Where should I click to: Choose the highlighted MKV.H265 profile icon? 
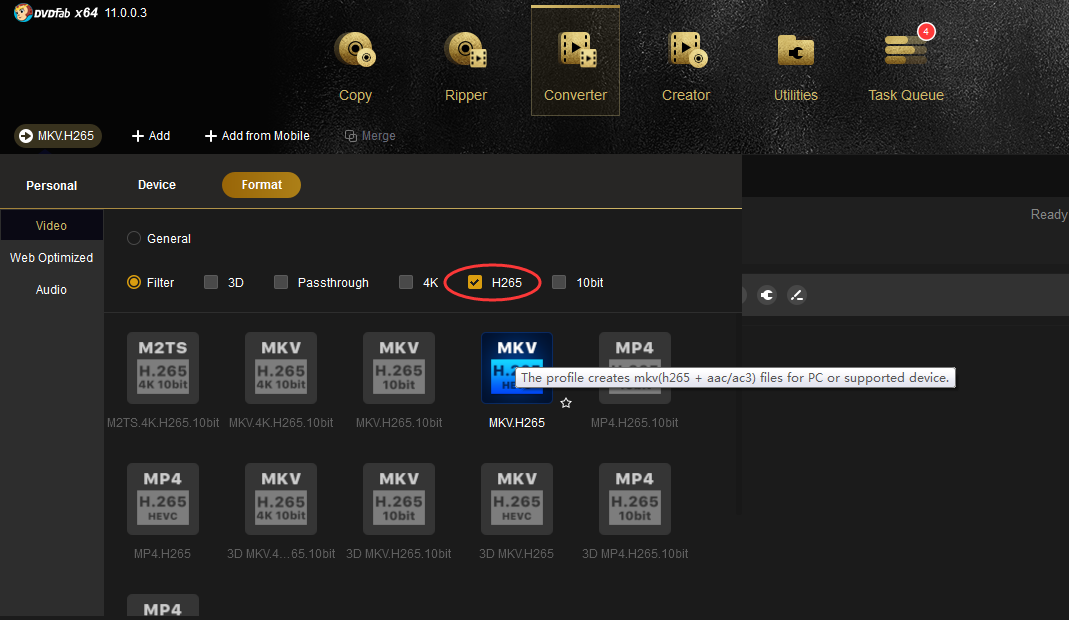pyautogui.click(x=517, y=368)
